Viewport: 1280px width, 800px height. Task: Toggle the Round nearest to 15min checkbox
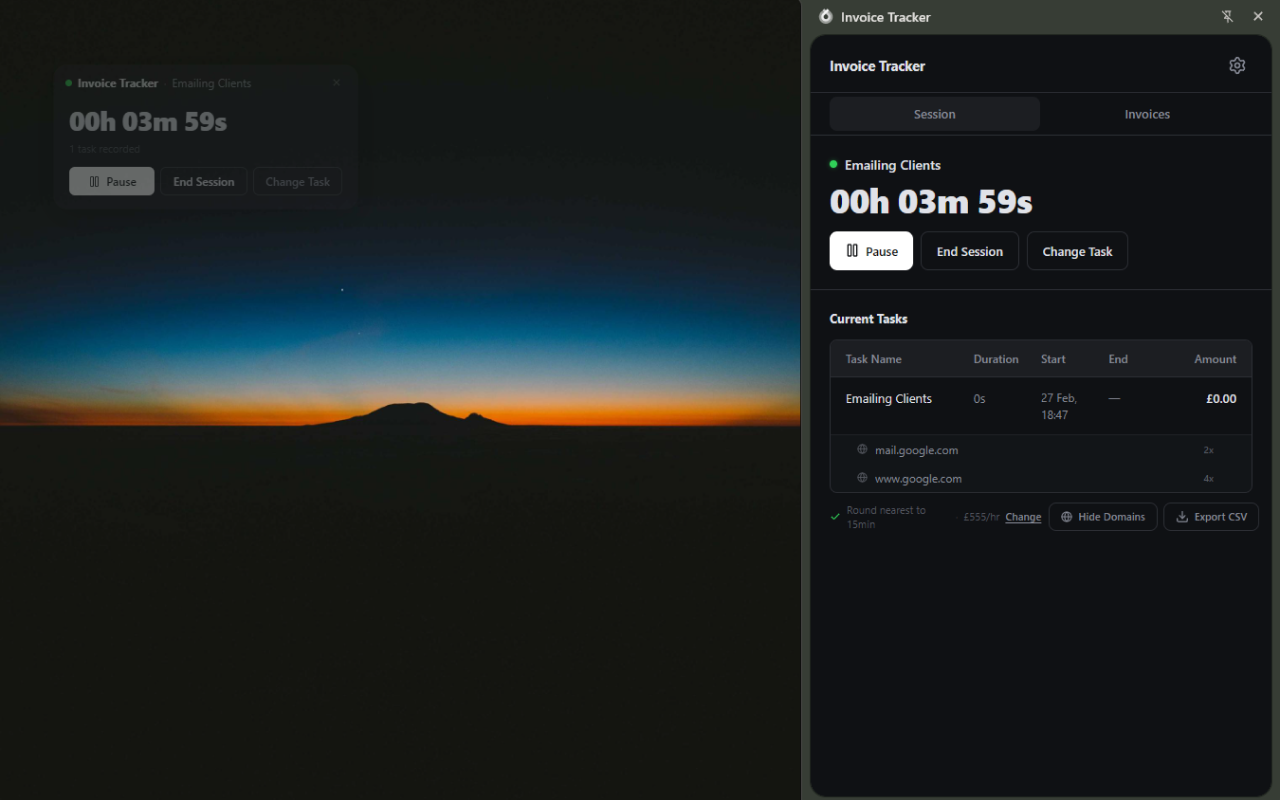(835, 516)
